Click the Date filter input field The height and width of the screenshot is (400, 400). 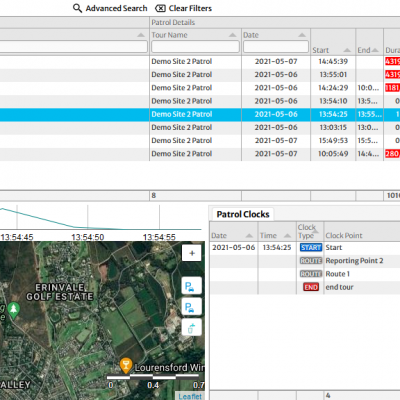click(x=276, y=46)
